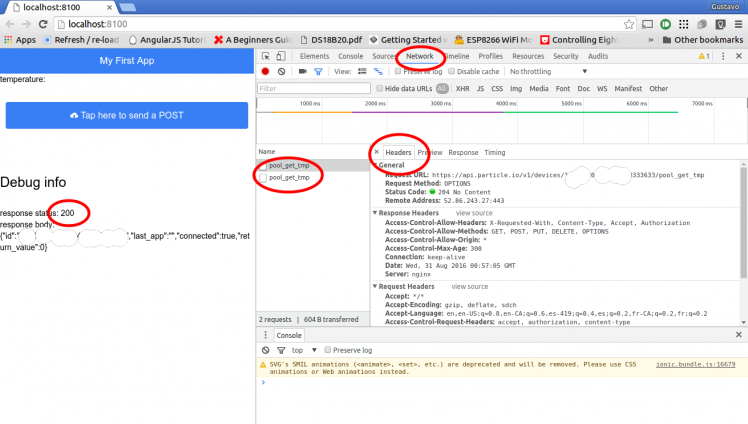Toggle the overview waterfall view icon

point(378,72)
